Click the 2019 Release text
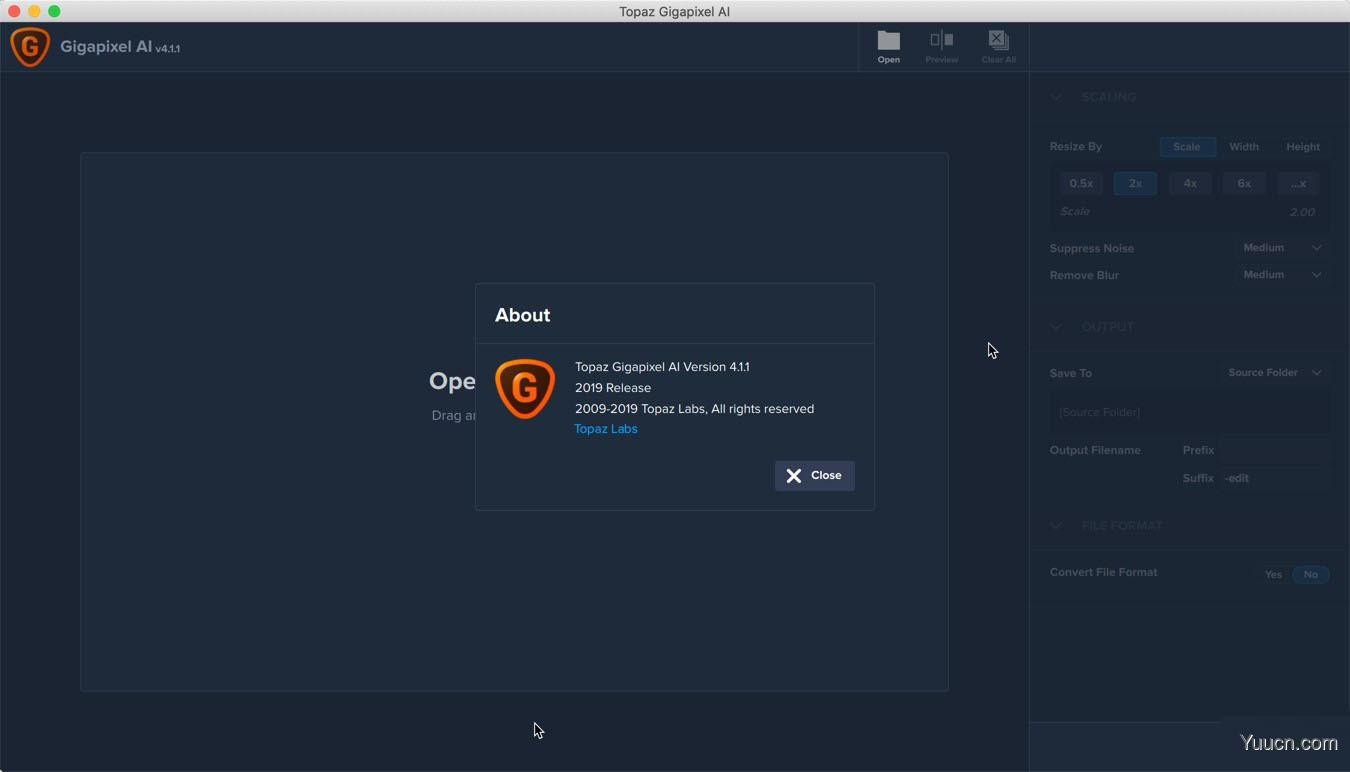 click(613, 388)
